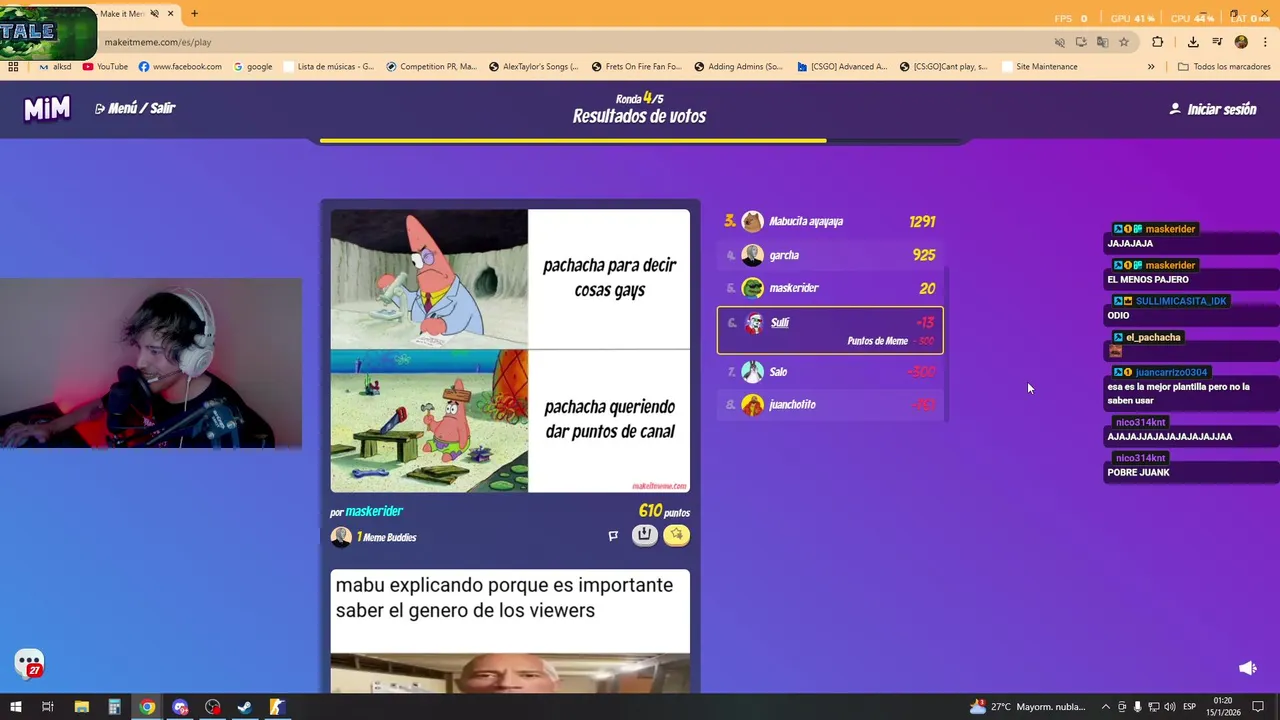The height and width of the screenshot is (720, 1280).
Task: Favorite meme with yellow star button
Action: (677, 535)
